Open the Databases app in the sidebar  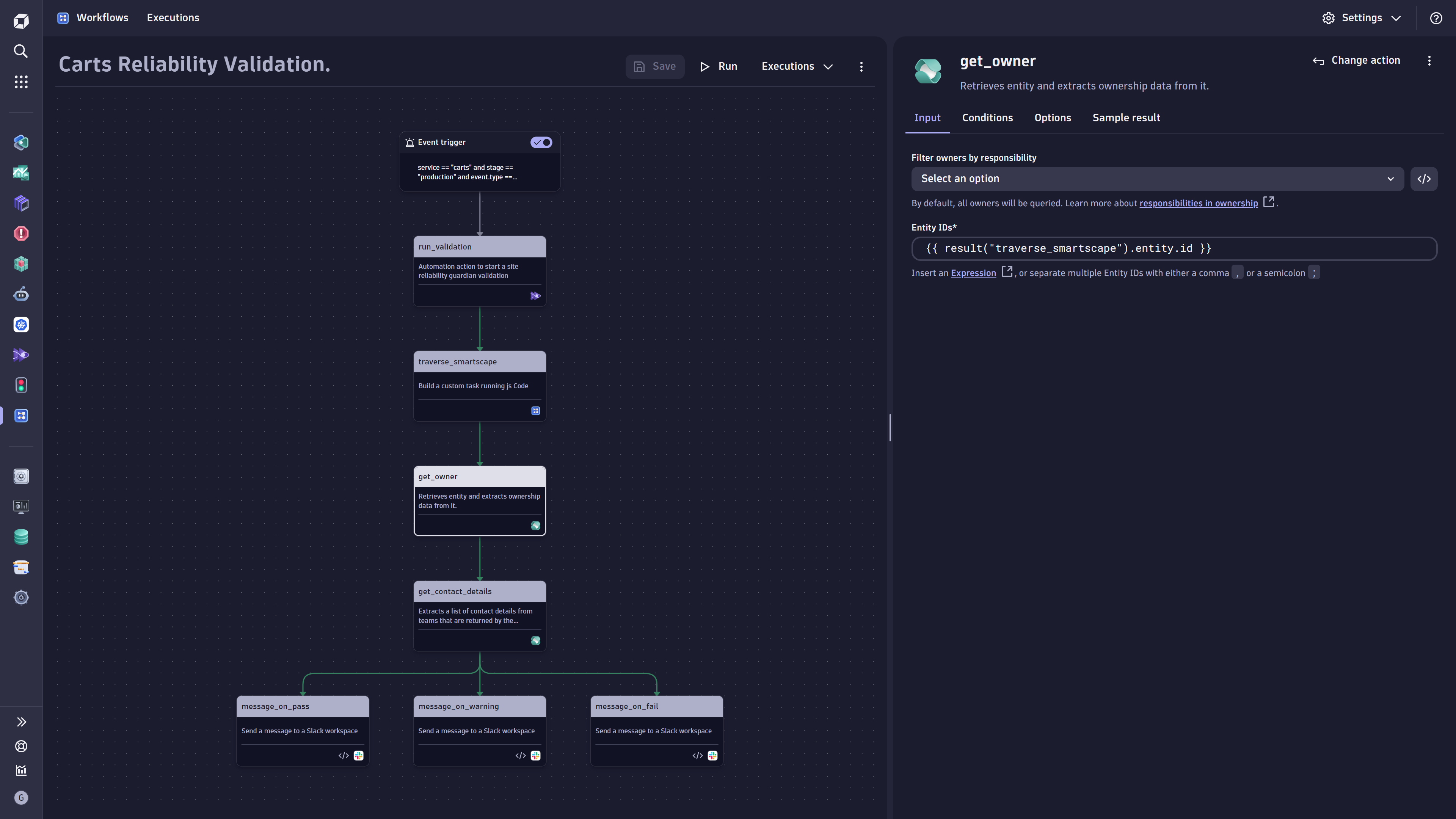click(21, 537)
